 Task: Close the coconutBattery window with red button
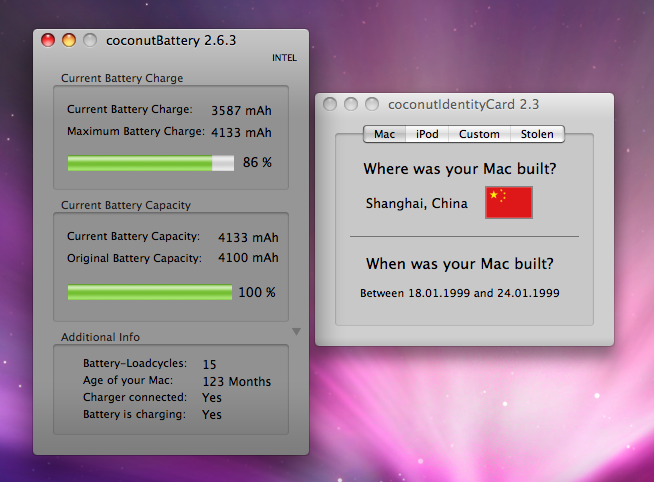pos(48,40)
